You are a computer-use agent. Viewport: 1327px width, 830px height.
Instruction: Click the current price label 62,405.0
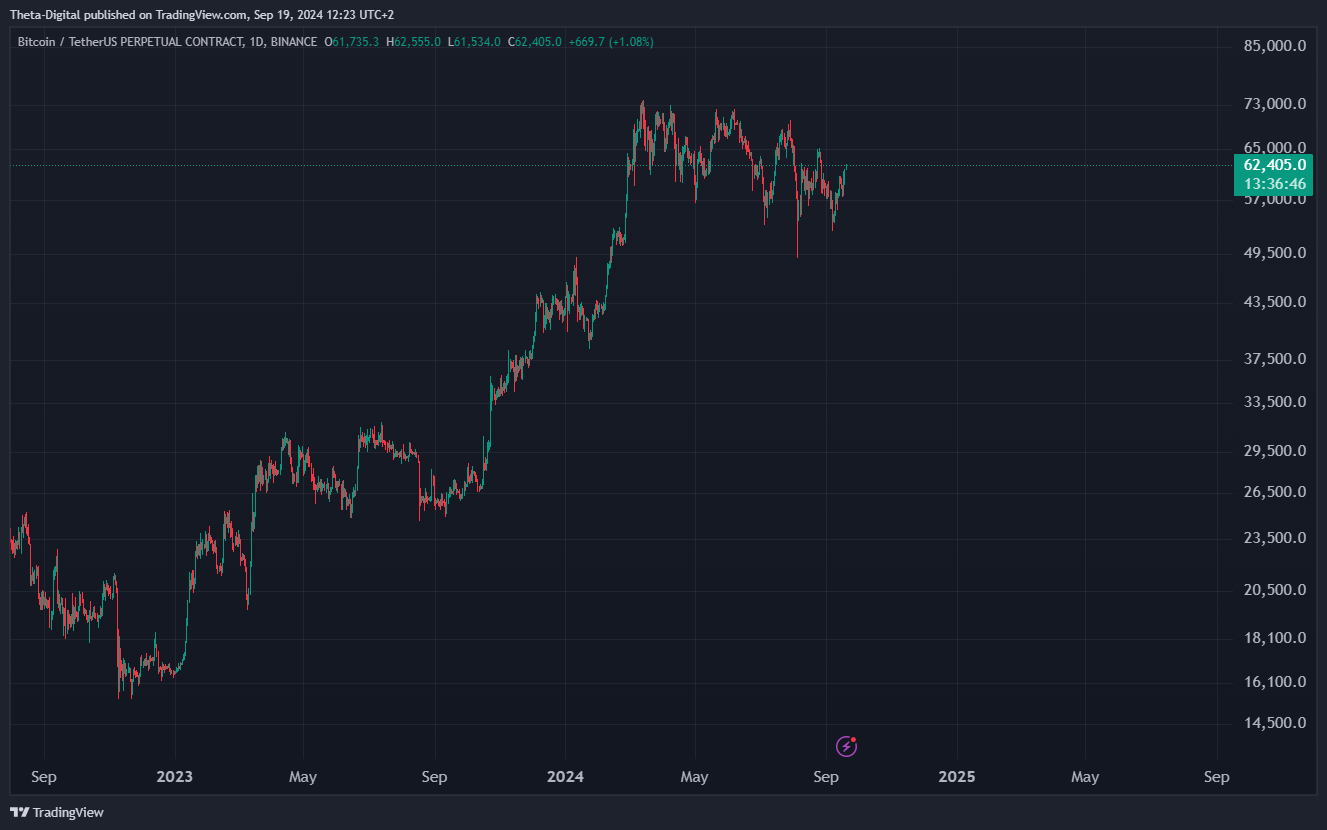(1274, 165)
